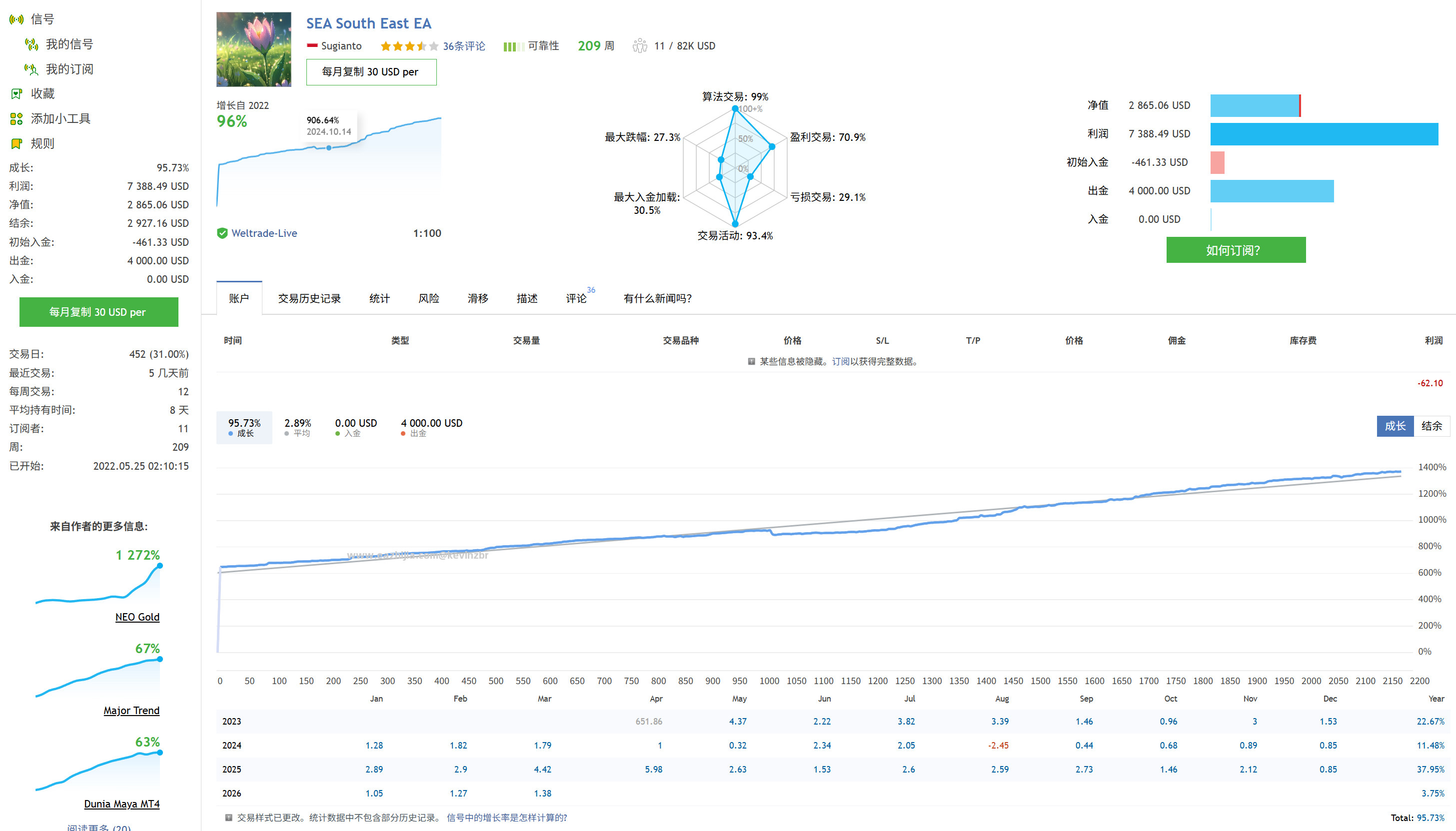Click the 交易品种 column header
This screenshot has width=1456, height=831.
pos(680,341)
